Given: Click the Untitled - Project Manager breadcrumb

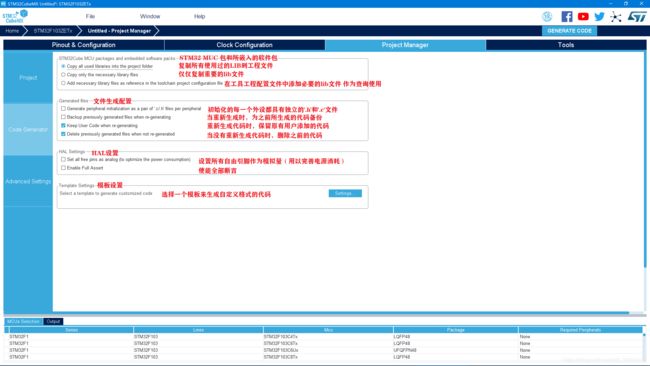Looking at the screenshot, I should tap(119, 31).
